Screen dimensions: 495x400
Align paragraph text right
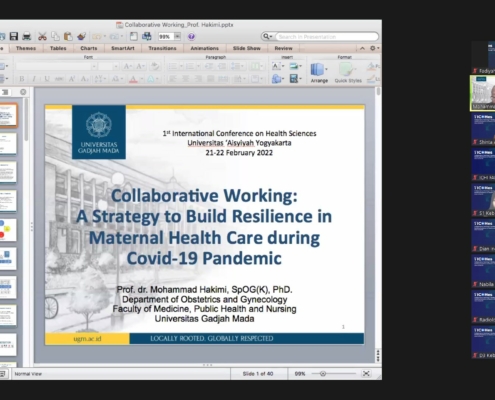(198, 79)
